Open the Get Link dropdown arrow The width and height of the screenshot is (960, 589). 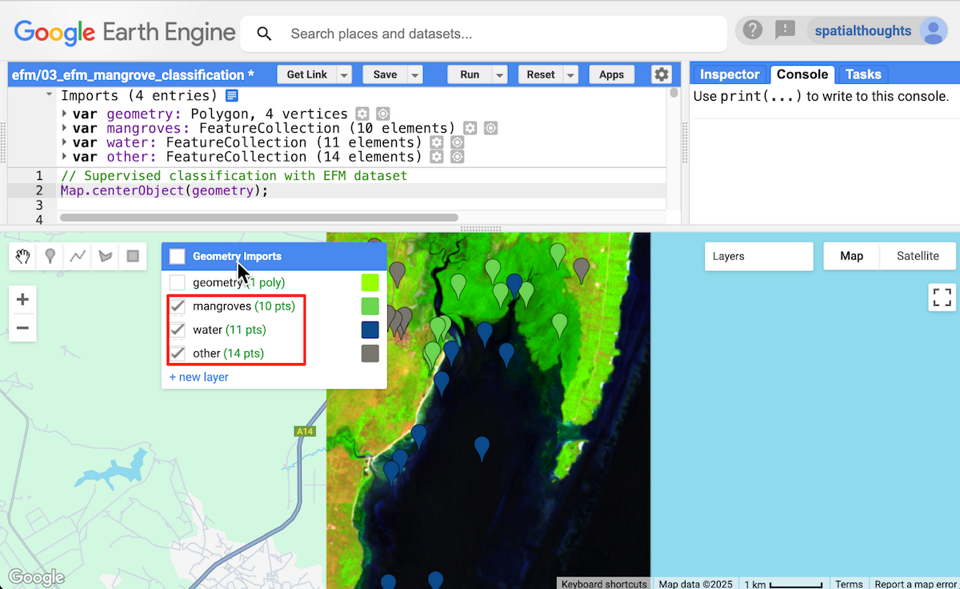[344, 75]
